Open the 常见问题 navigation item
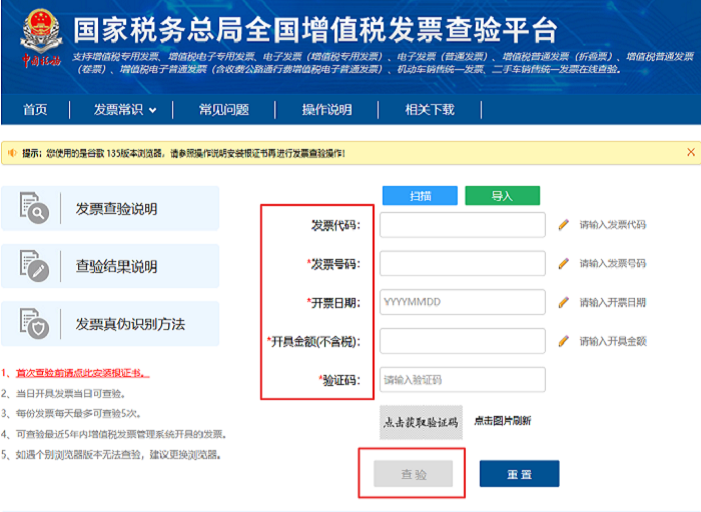 pyautogui.click(x=224, y=110)
